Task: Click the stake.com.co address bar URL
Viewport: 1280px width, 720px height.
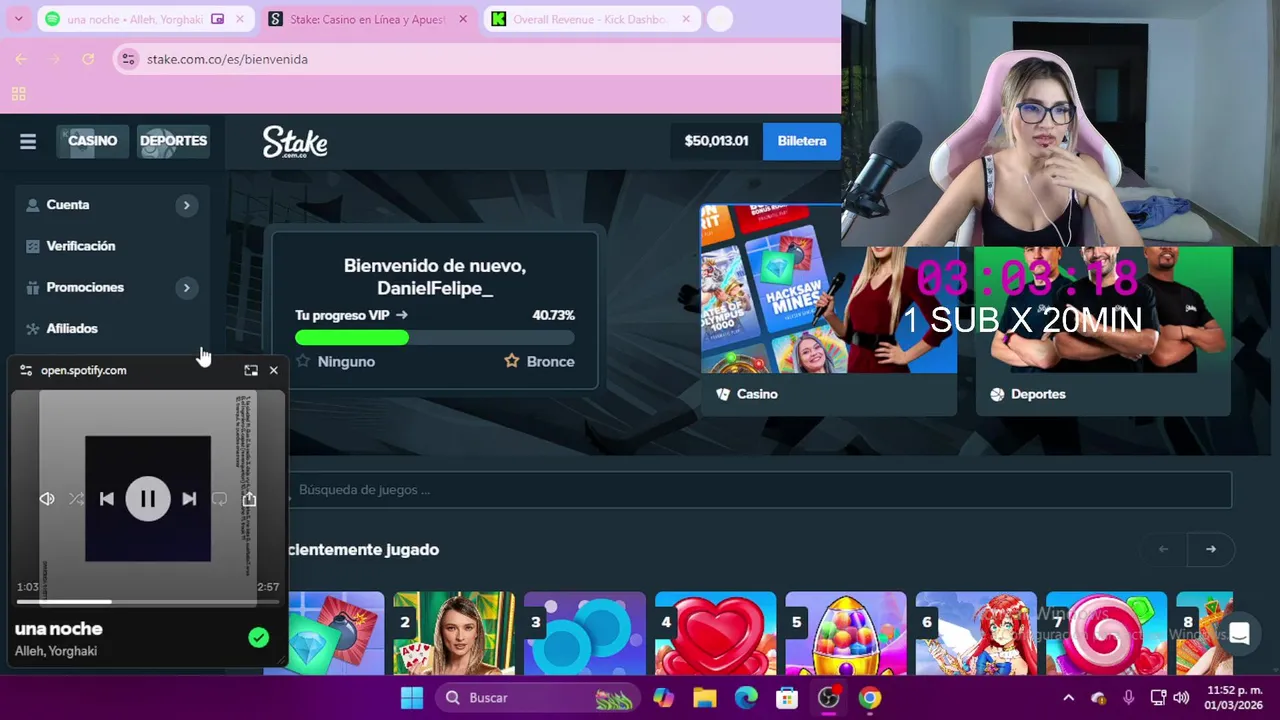Action: pyautogui.click(x=227, y=59)
